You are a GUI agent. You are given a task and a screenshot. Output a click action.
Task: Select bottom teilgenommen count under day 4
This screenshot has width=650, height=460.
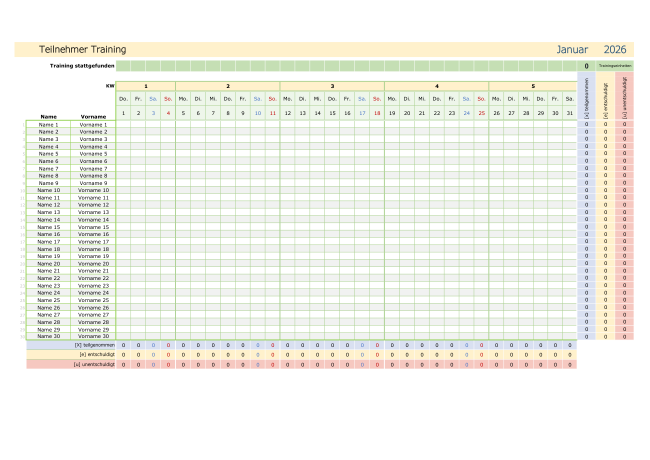point(168,345)
